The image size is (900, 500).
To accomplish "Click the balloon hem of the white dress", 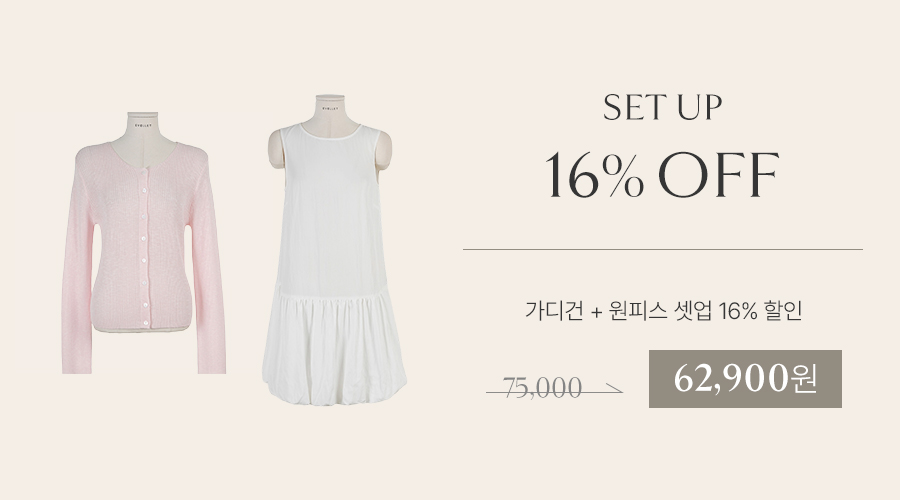I will tap(335, 350).
